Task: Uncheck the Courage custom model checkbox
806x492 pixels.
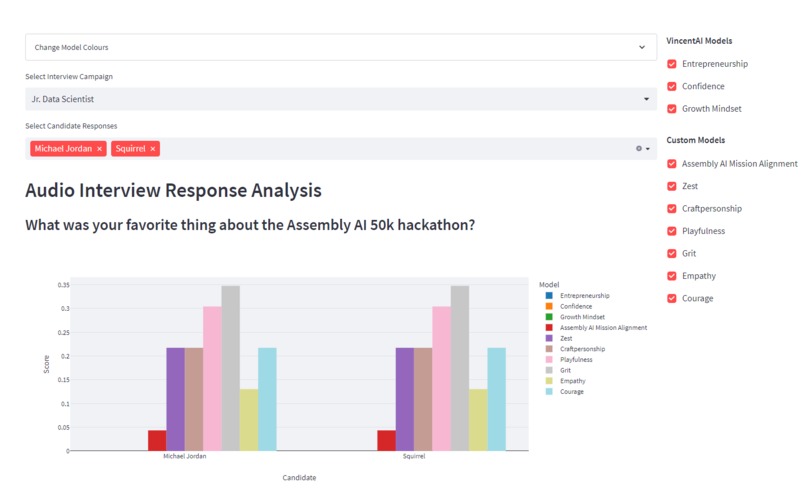Action: (x=672, y=298)
